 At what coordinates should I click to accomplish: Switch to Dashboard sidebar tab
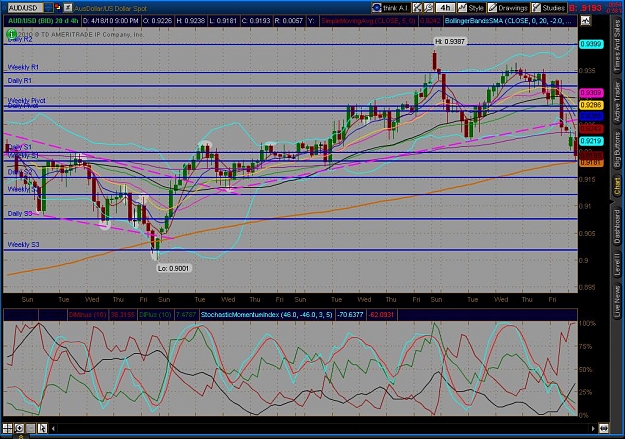point(617,226)
